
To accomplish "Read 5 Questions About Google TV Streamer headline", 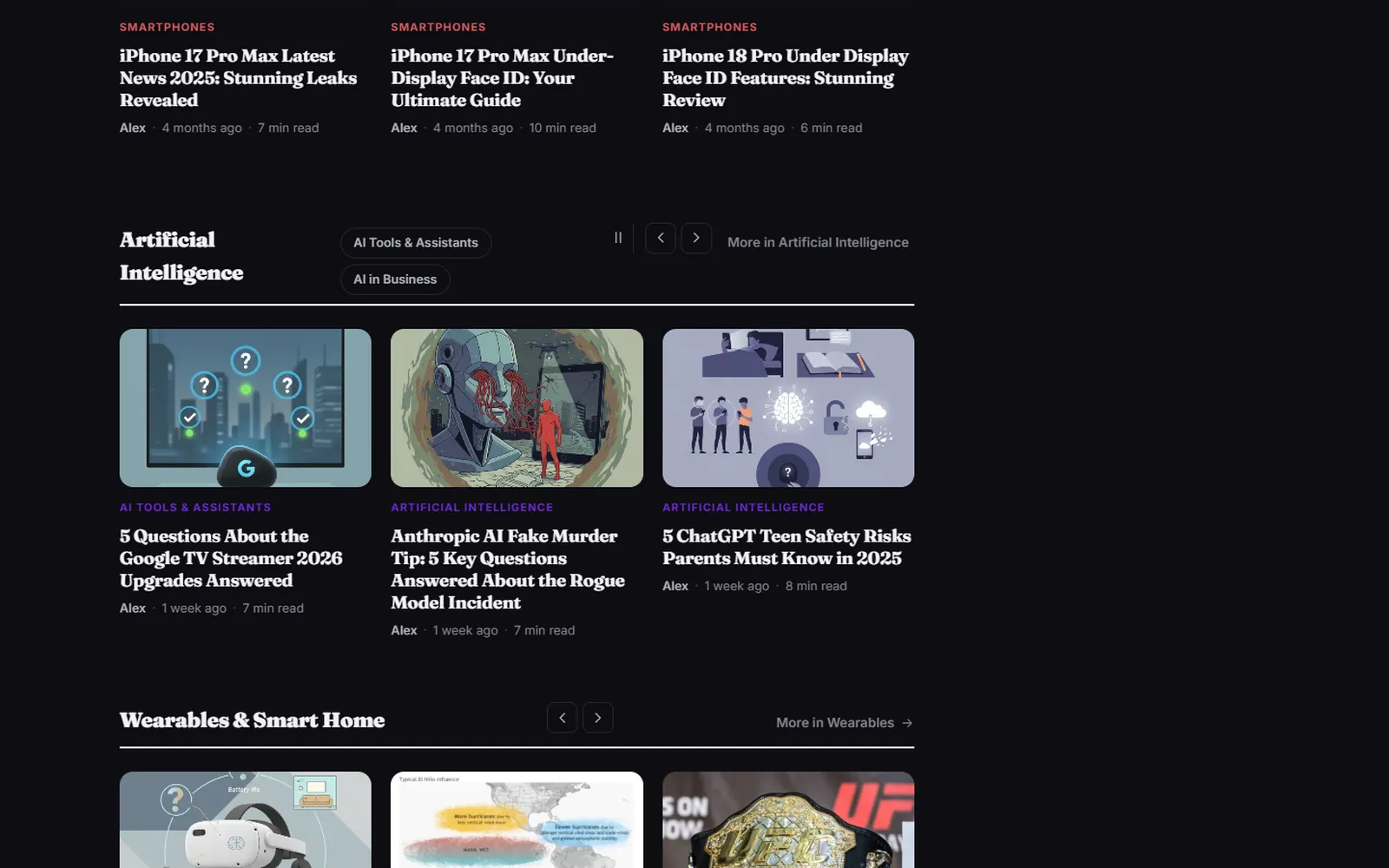I will pos(231,558).
